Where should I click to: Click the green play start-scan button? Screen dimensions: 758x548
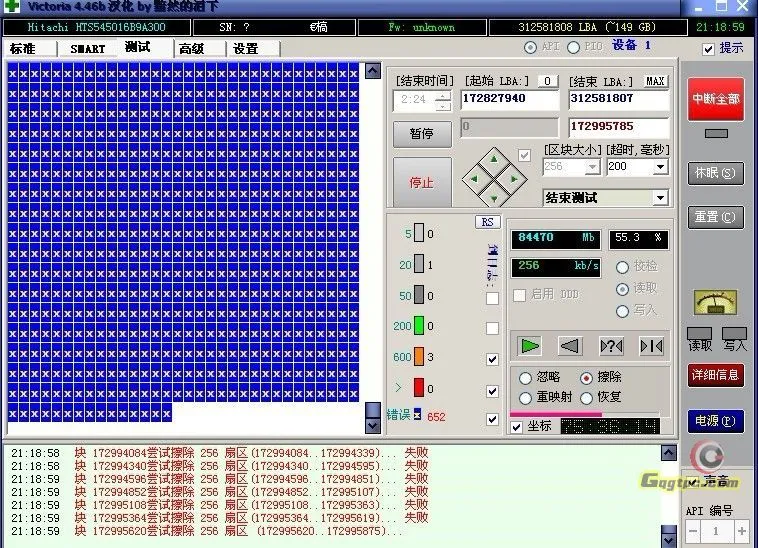coord(530,346)
